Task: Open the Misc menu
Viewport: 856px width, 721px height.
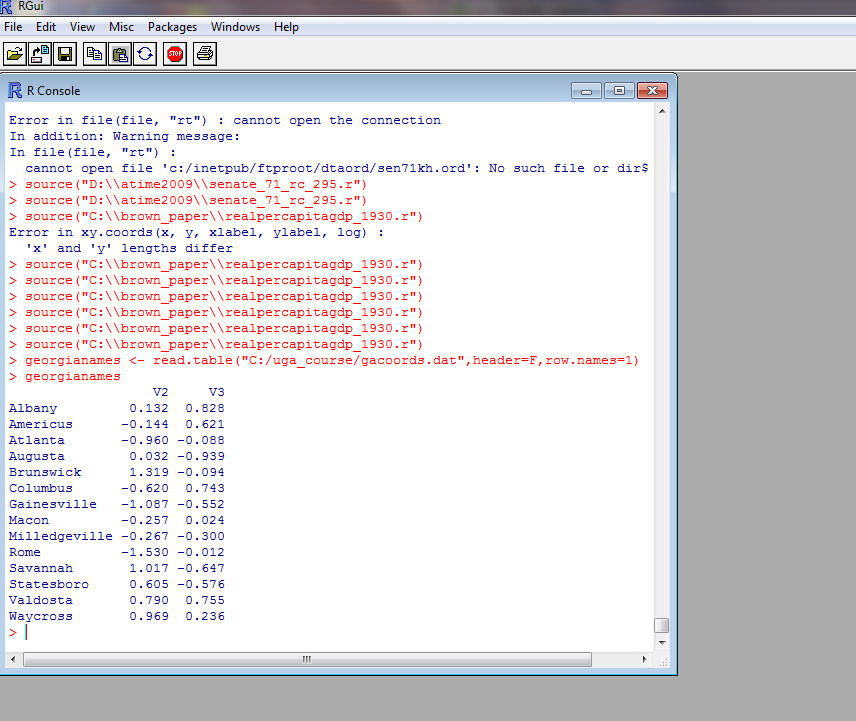Action: pyautogui.click(x=121, y=27)
